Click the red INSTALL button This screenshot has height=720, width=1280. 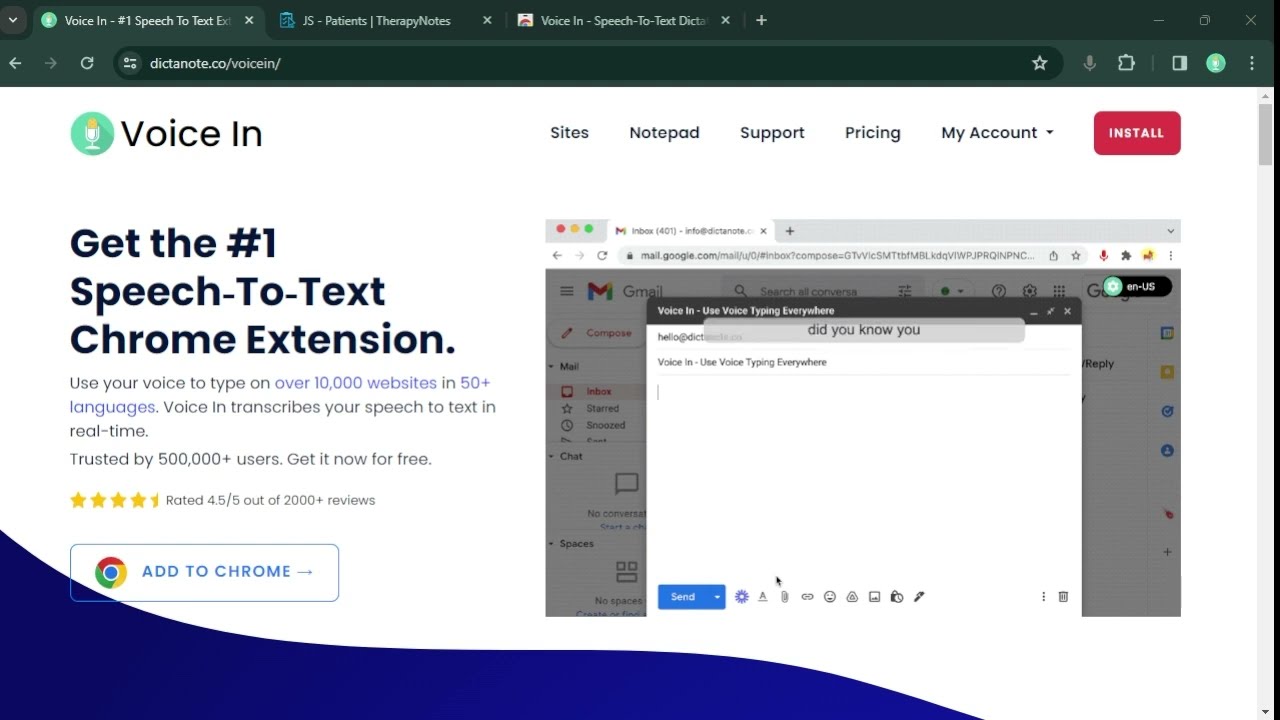point(1137,133)
